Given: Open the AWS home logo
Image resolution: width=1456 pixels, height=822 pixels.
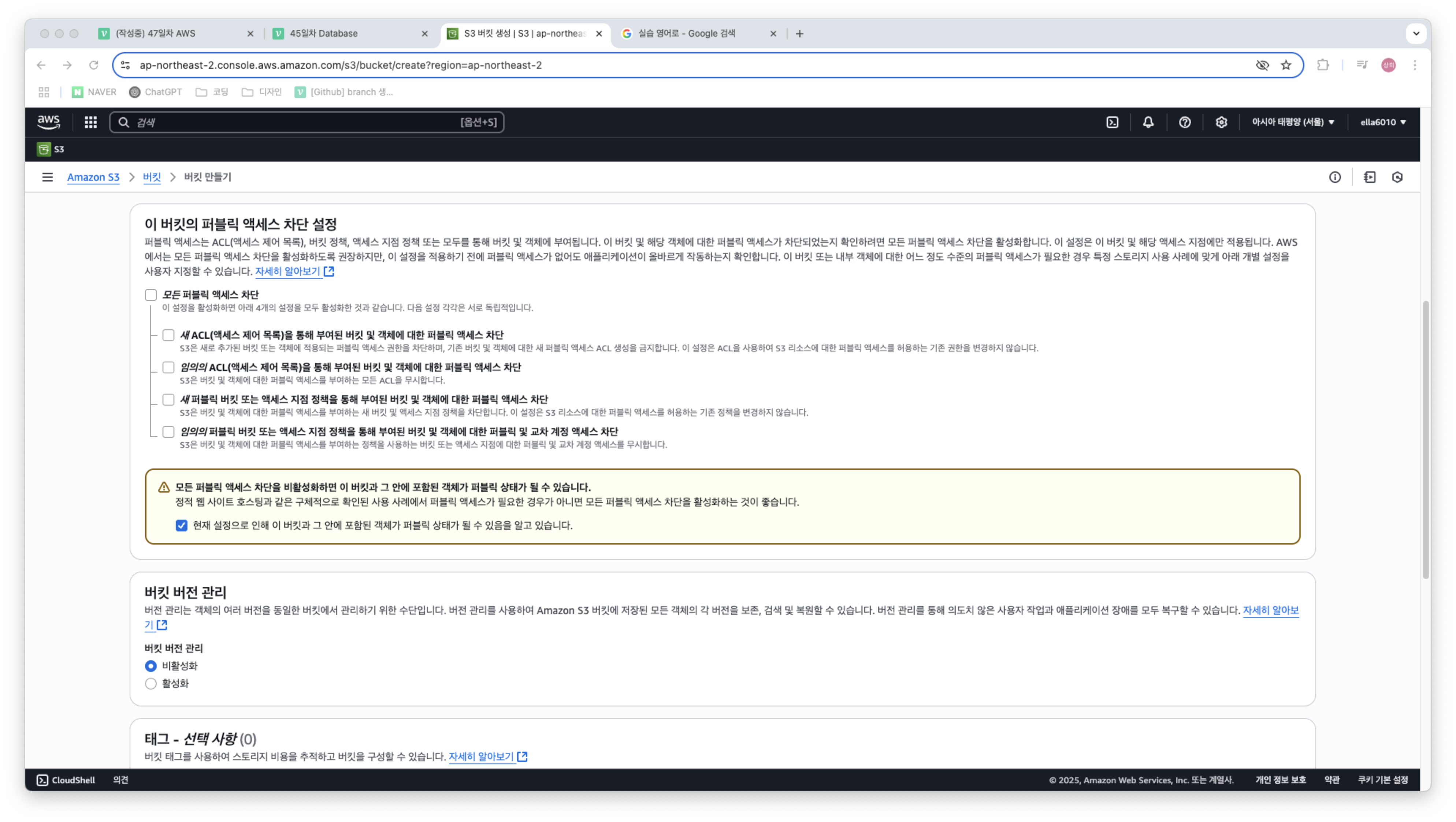Looking at the screenshot, I should [49, 122].
